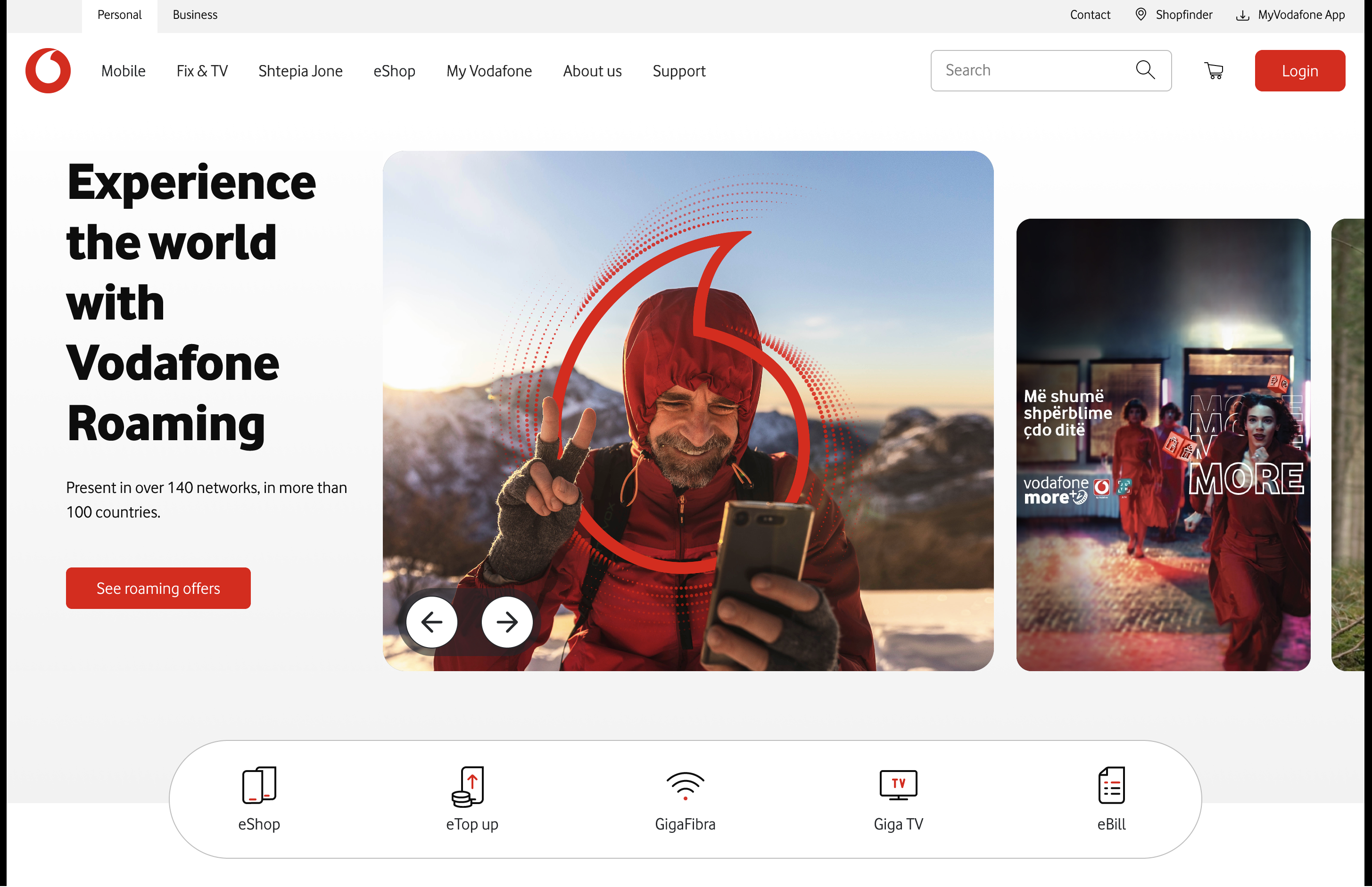Open the GigaFibra wifi icon
Screen dimensions: 1372x887
[685, 786]
